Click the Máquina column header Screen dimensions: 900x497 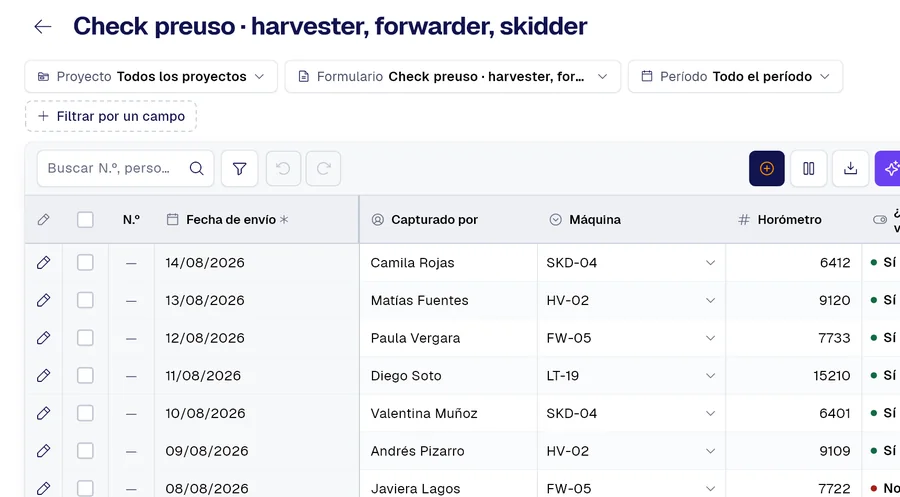pyautogui.click(x=631, y=219)
